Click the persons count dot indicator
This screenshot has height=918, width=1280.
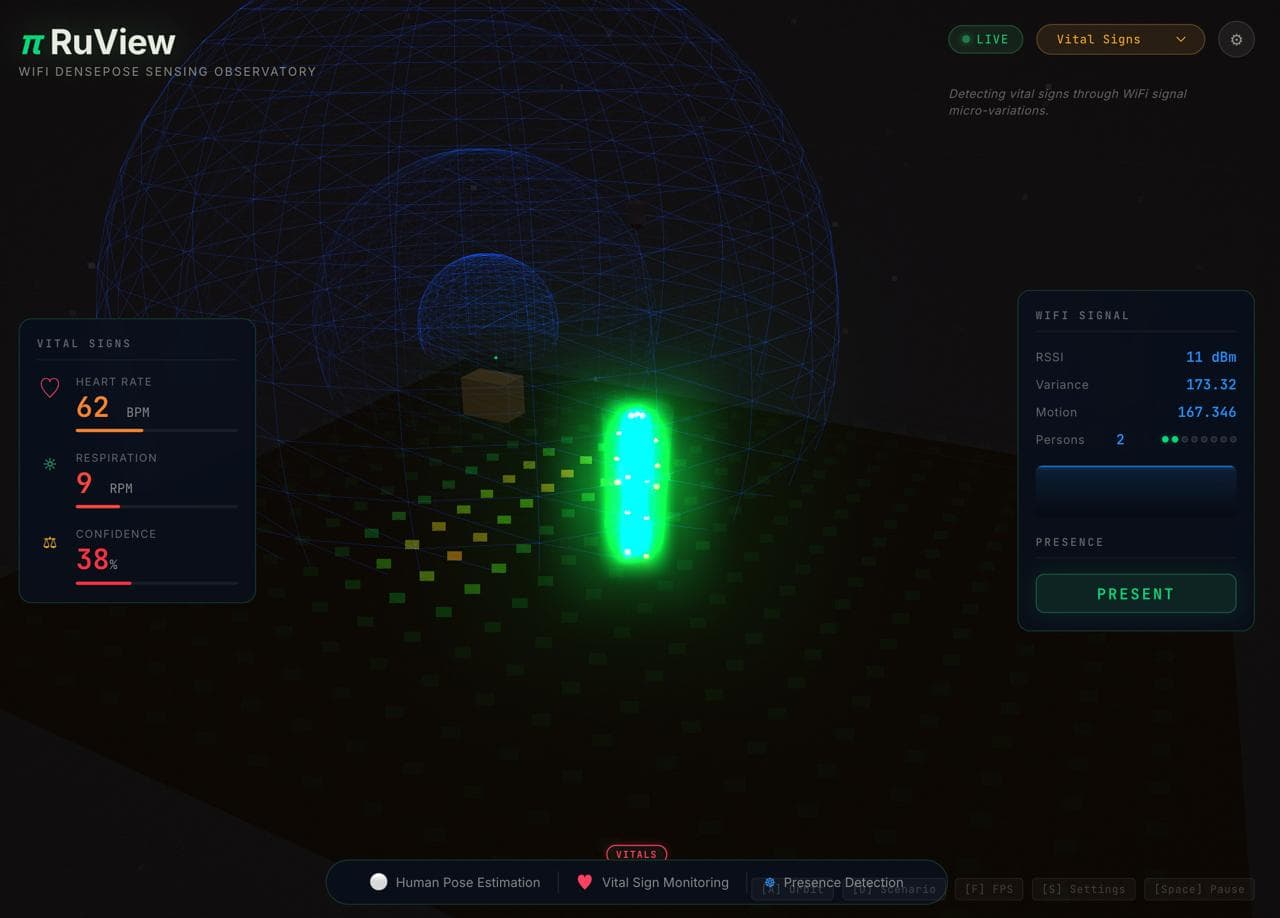point(1199,439)
